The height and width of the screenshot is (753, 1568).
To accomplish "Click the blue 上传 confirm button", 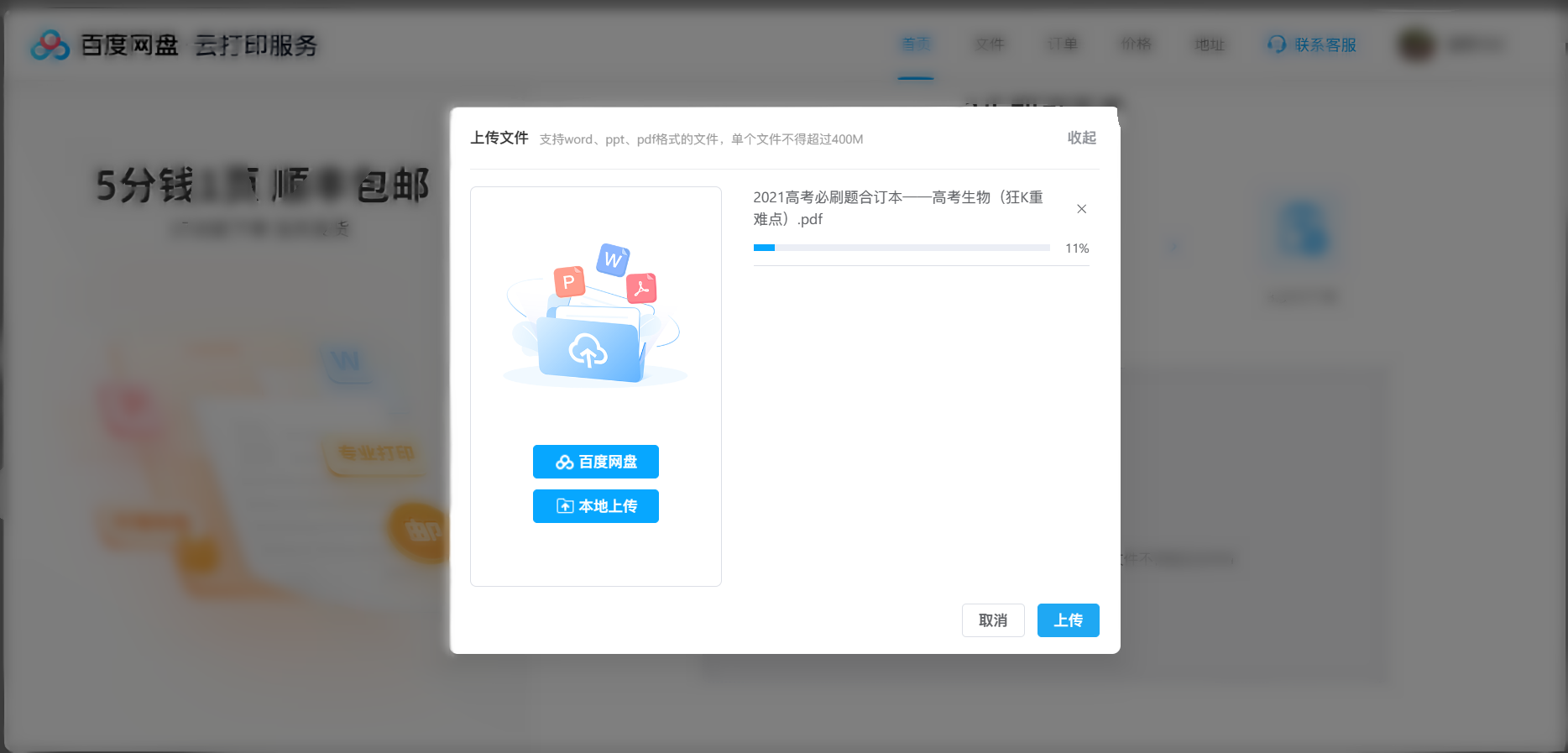I will tap(1068, 620).
